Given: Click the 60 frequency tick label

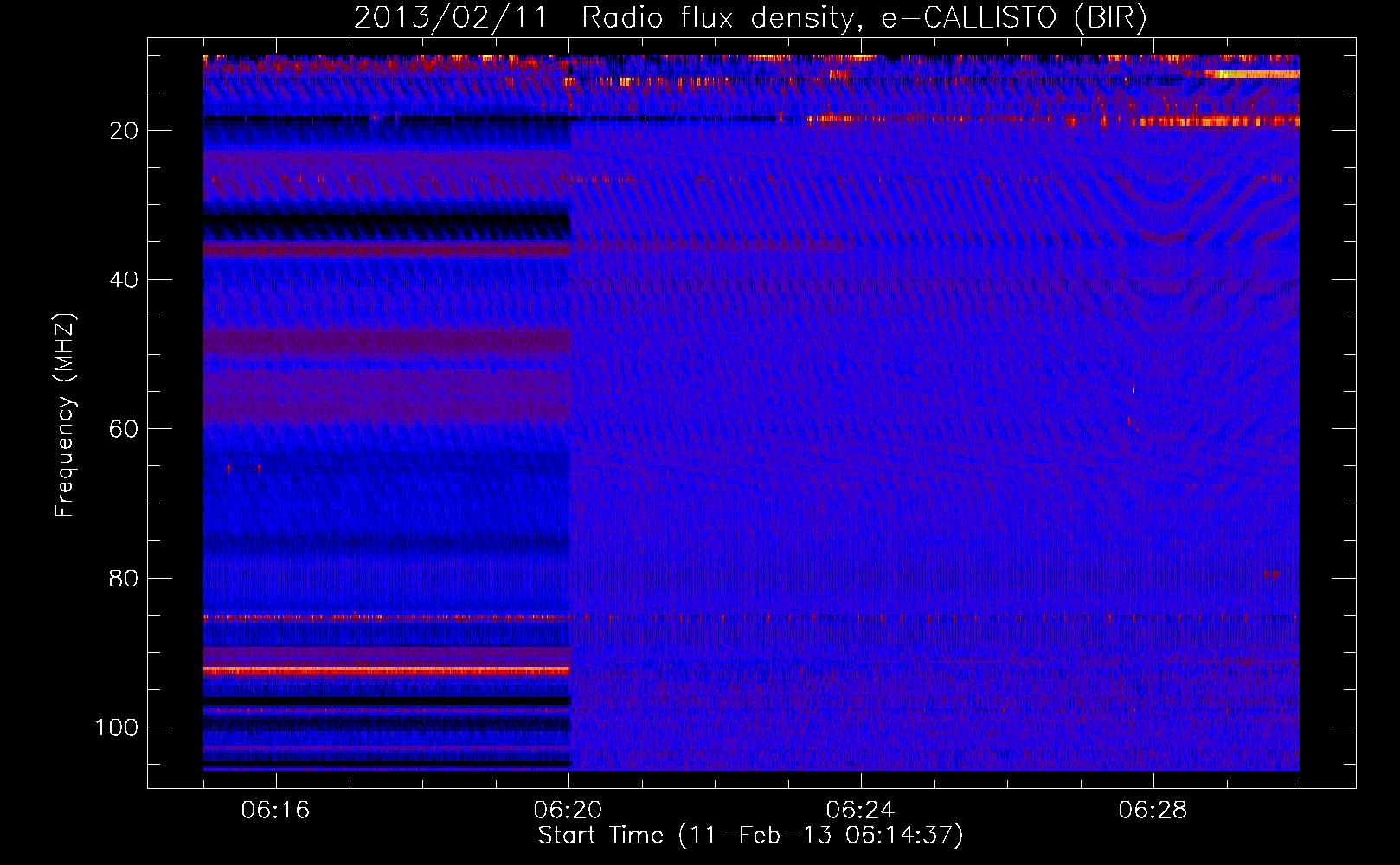Looking at the screenshot, I should (124, 429).
